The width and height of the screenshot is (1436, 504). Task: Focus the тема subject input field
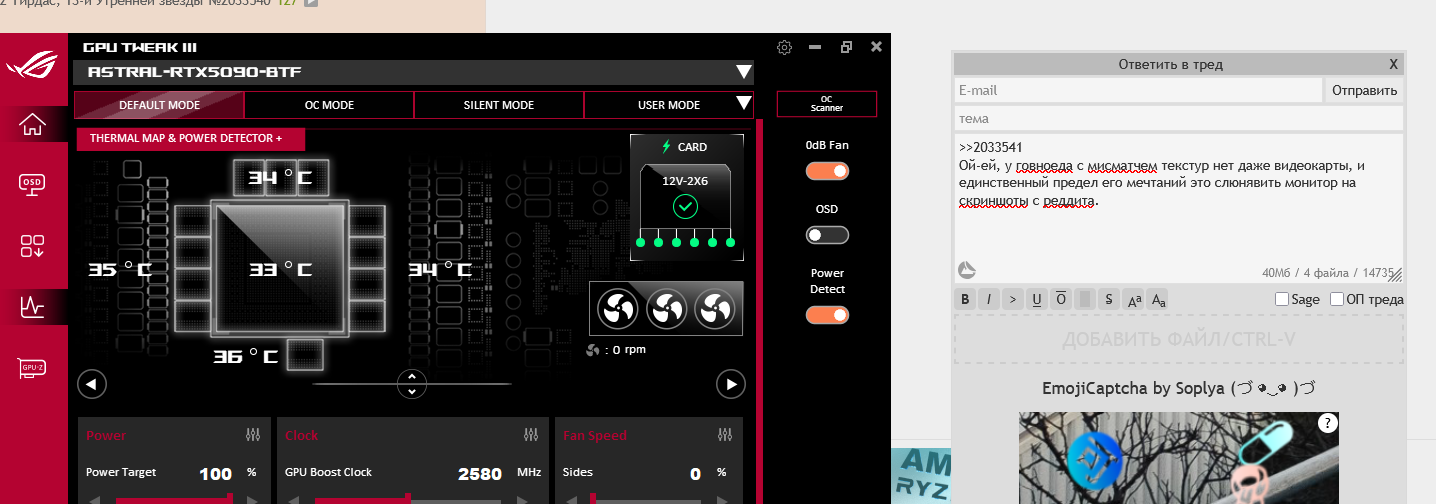1179,119
